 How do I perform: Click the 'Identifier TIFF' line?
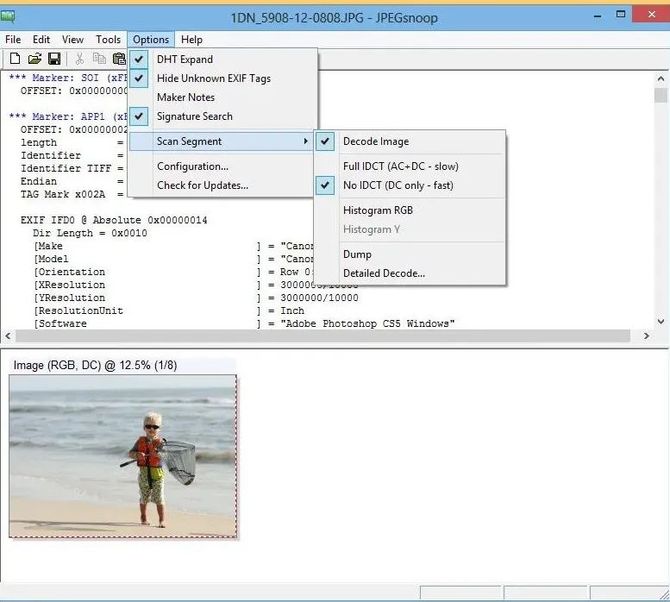coord(72,168)
